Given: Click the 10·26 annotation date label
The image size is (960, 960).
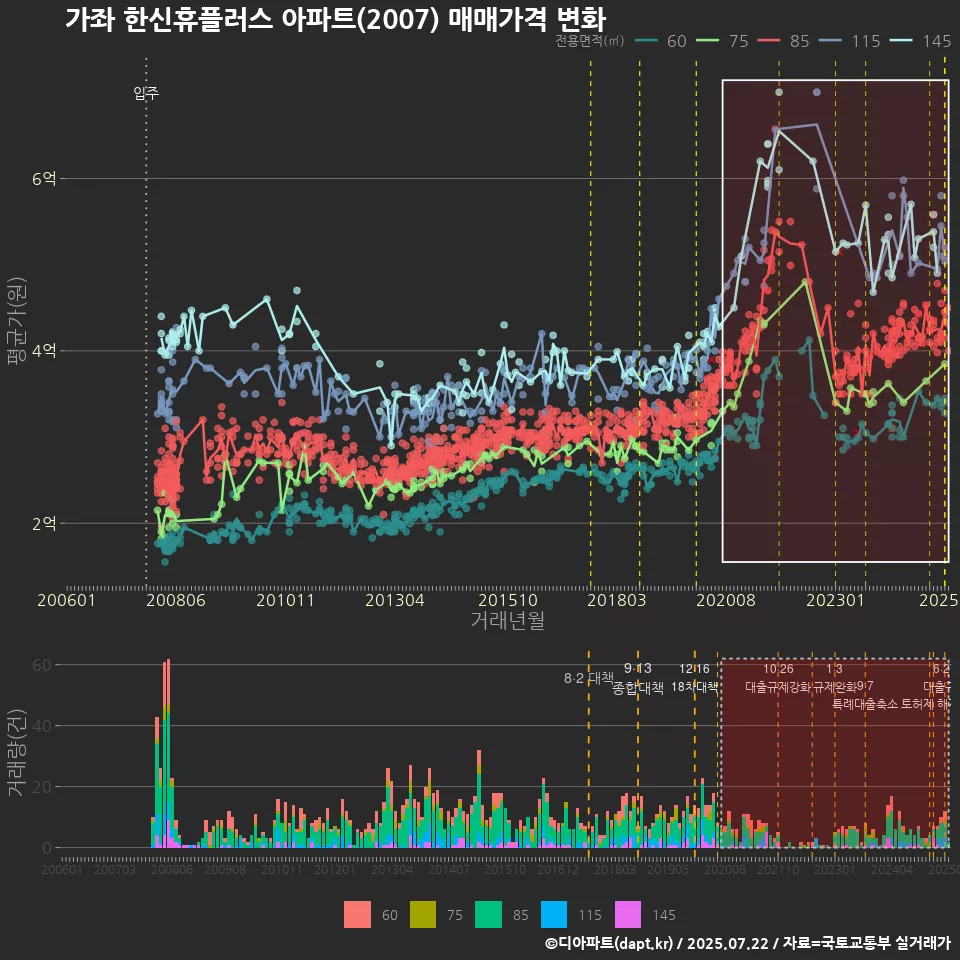Looking at the screenshot, I should pyautogui.click(x=778, y=669).
